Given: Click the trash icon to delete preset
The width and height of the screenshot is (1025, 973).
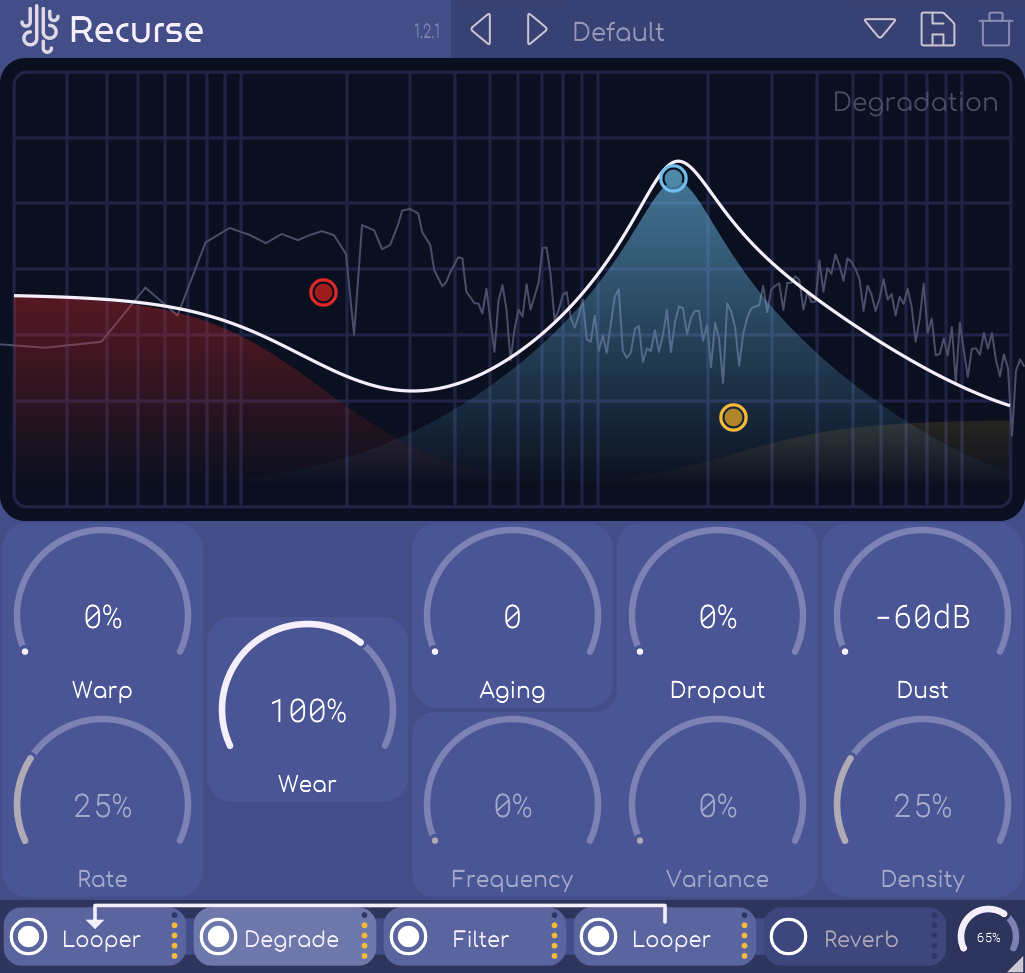Looking at the screenshot, I should coord(995,30).
